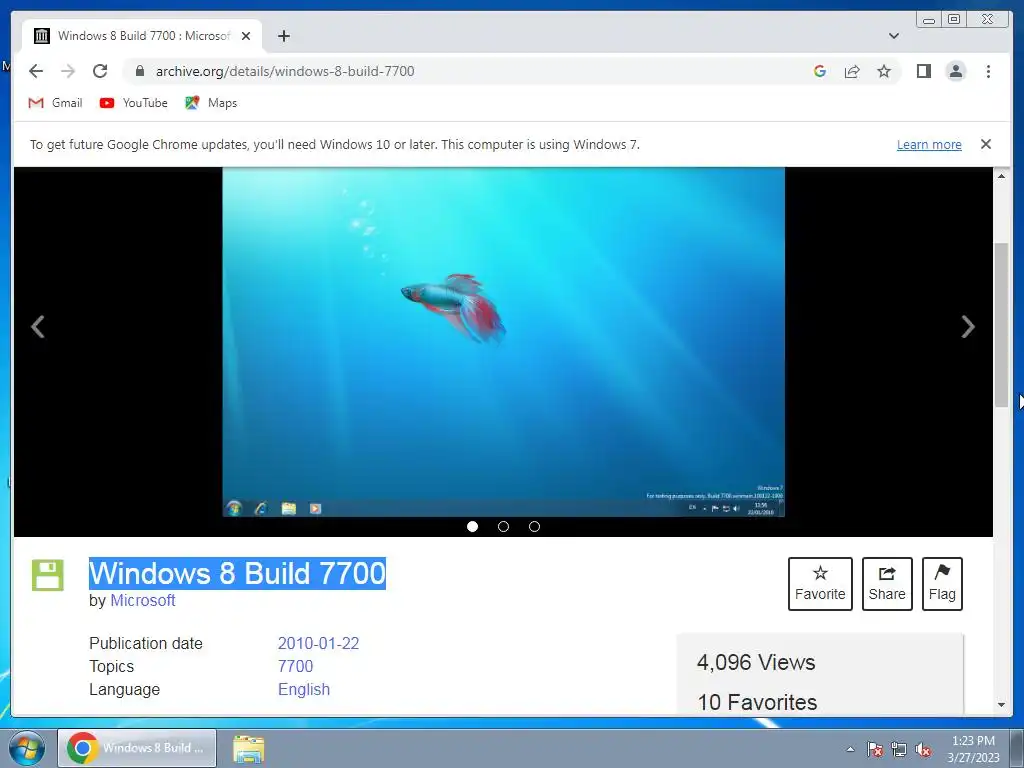The height and width of the screenshot is (768, 1024).
Task: Open a new tab
Action: point(283,36)
